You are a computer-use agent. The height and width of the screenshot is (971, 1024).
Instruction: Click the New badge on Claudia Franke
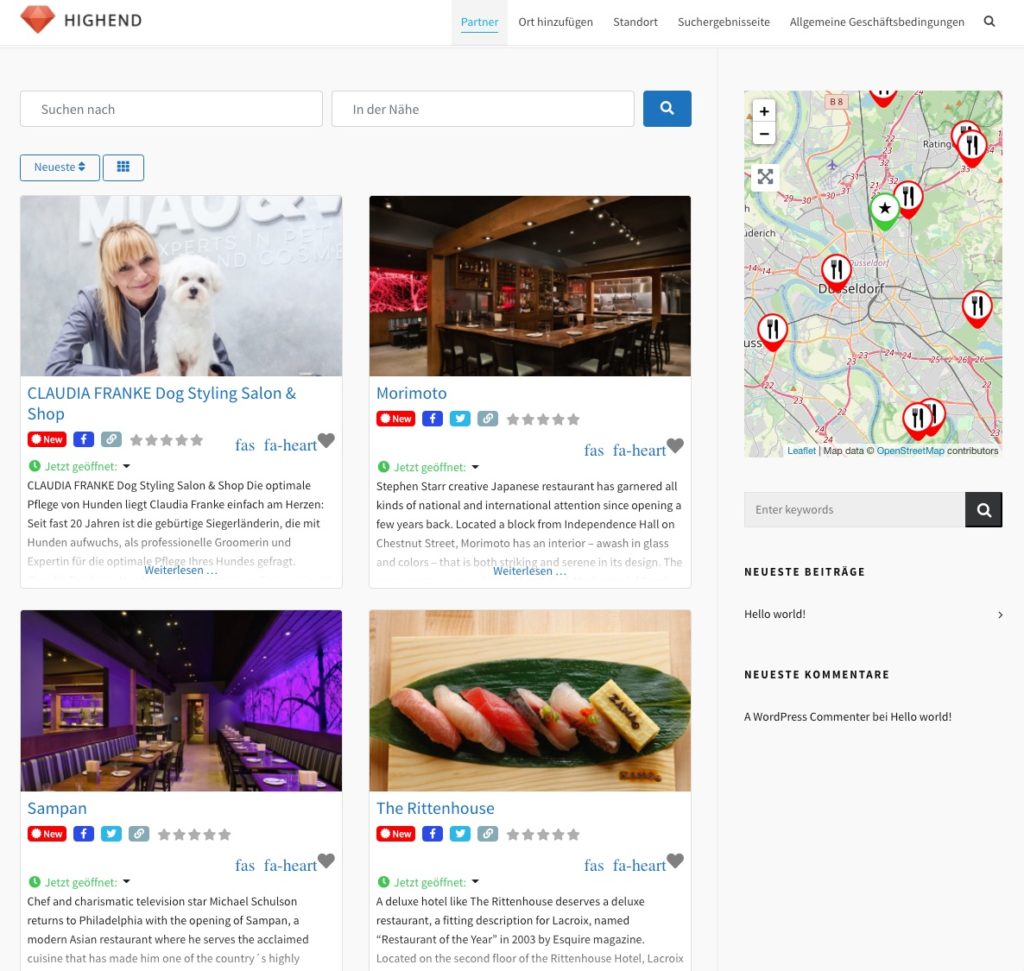(x=47, y=439)
